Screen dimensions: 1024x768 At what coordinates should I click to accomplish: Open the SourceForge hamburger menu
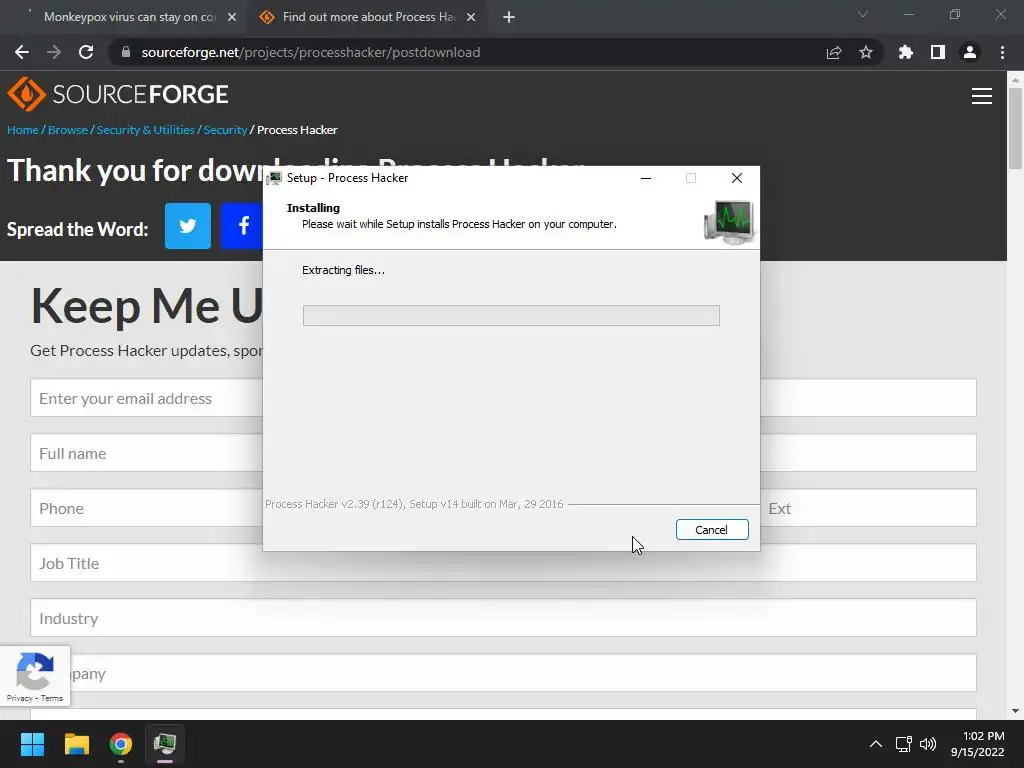[982, 96]
